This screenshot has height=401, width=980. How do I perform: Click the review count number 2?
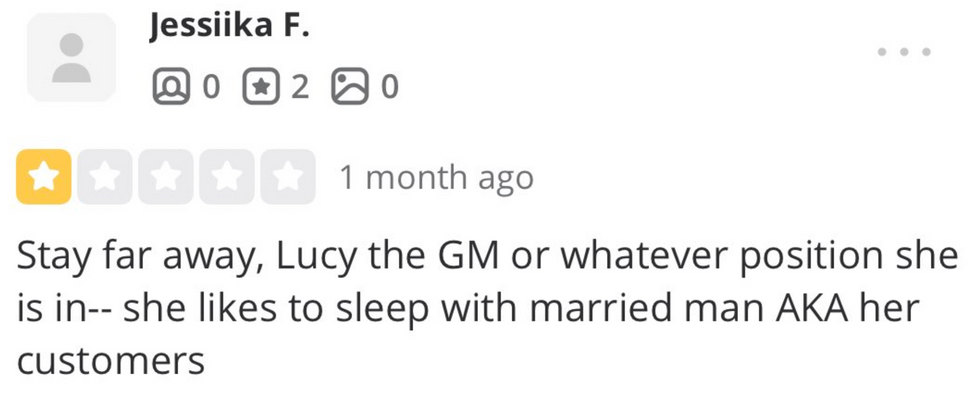(298, 88)
